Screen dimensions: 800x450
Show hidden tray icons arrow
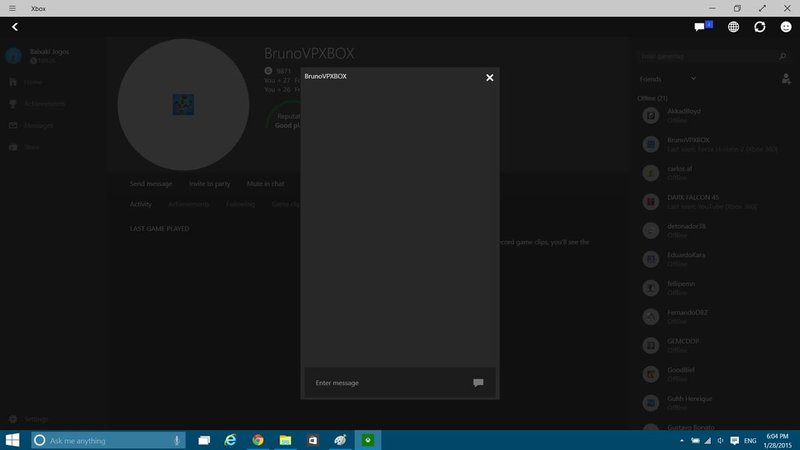point(682,440)
